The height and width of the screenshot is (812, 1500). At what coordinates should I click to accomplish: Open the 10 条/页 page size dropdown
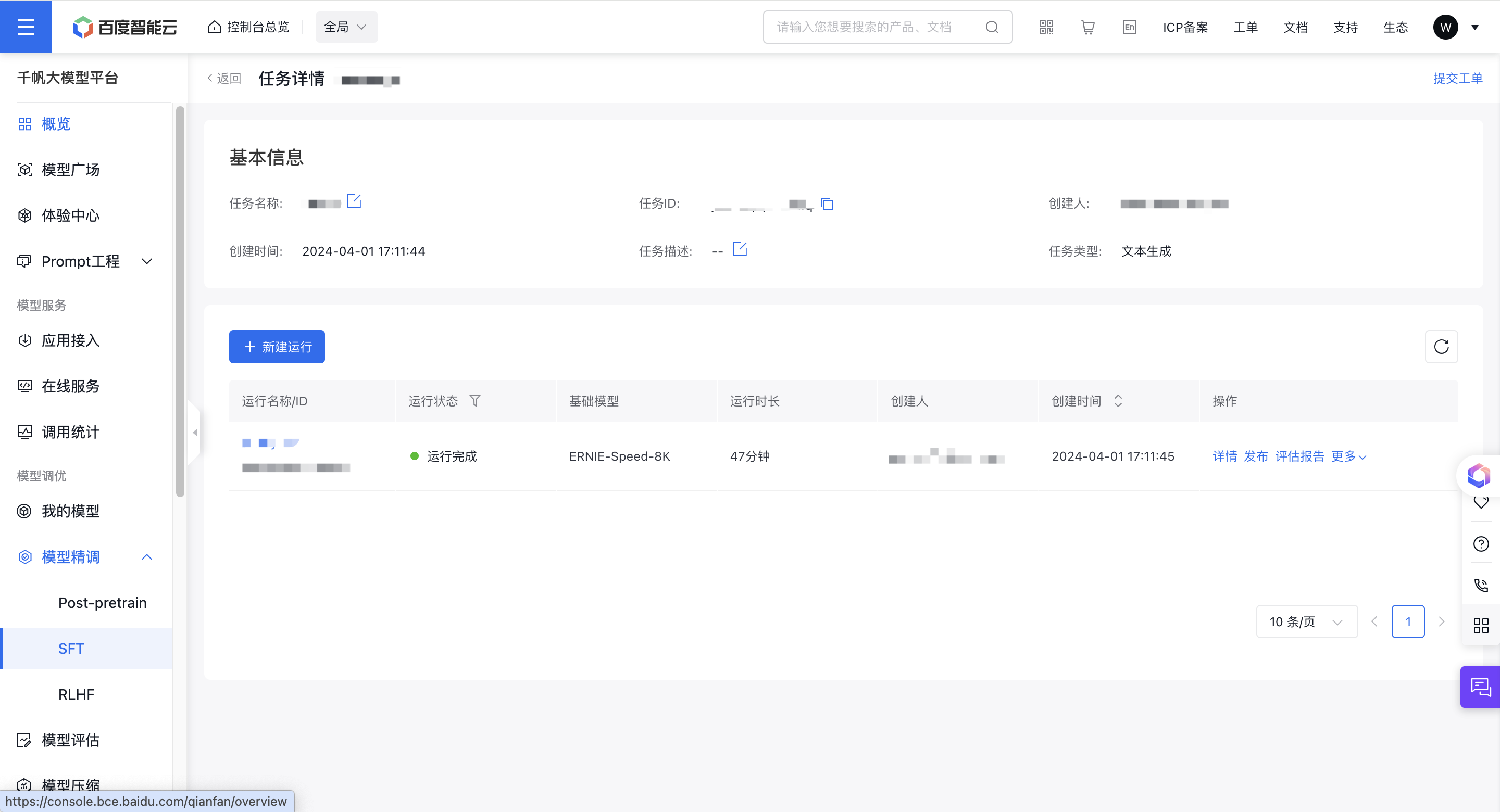click(1307, 621)
